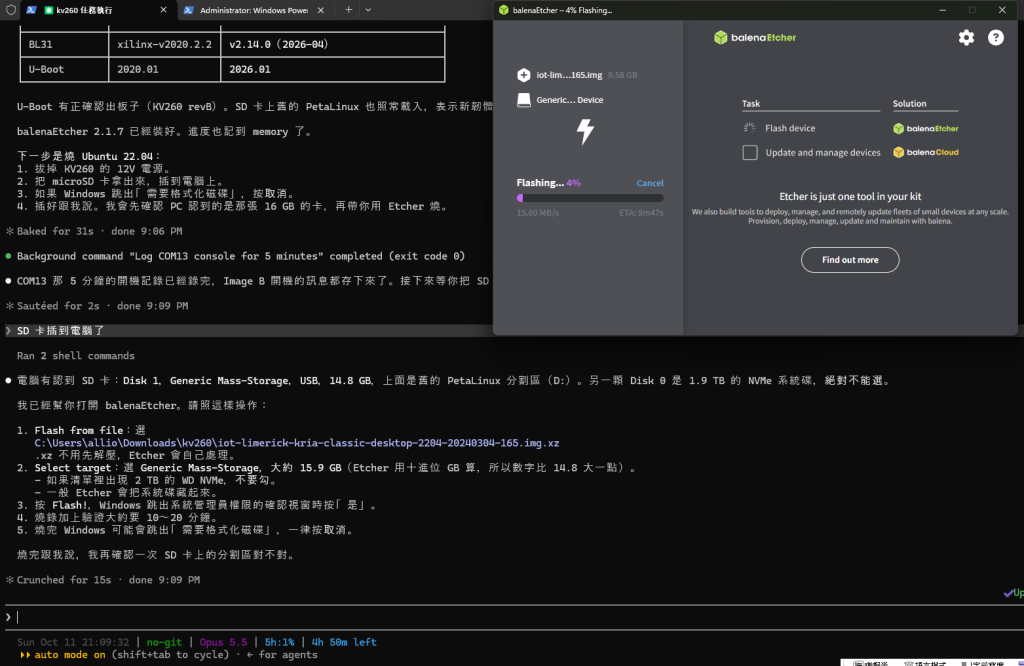Check the Update and manage devices checkbox
Viewport: 1024px width, 666px height.
750,152
